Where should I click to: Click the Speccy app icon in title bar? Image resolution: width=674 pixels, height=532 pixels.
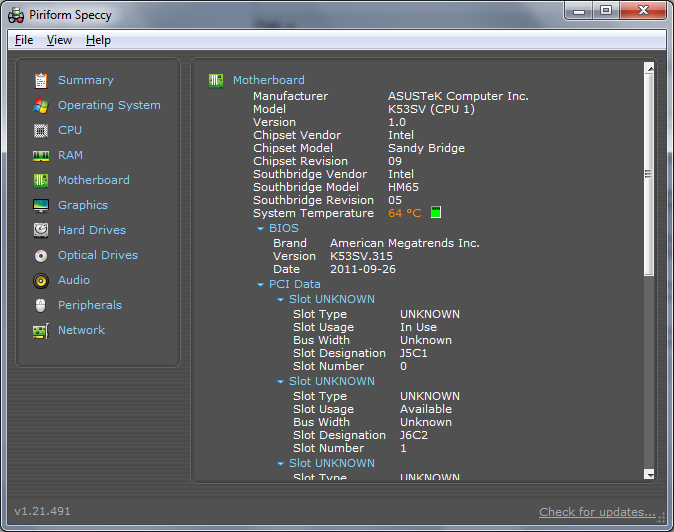pyautogui.click(x=16, y=15)
